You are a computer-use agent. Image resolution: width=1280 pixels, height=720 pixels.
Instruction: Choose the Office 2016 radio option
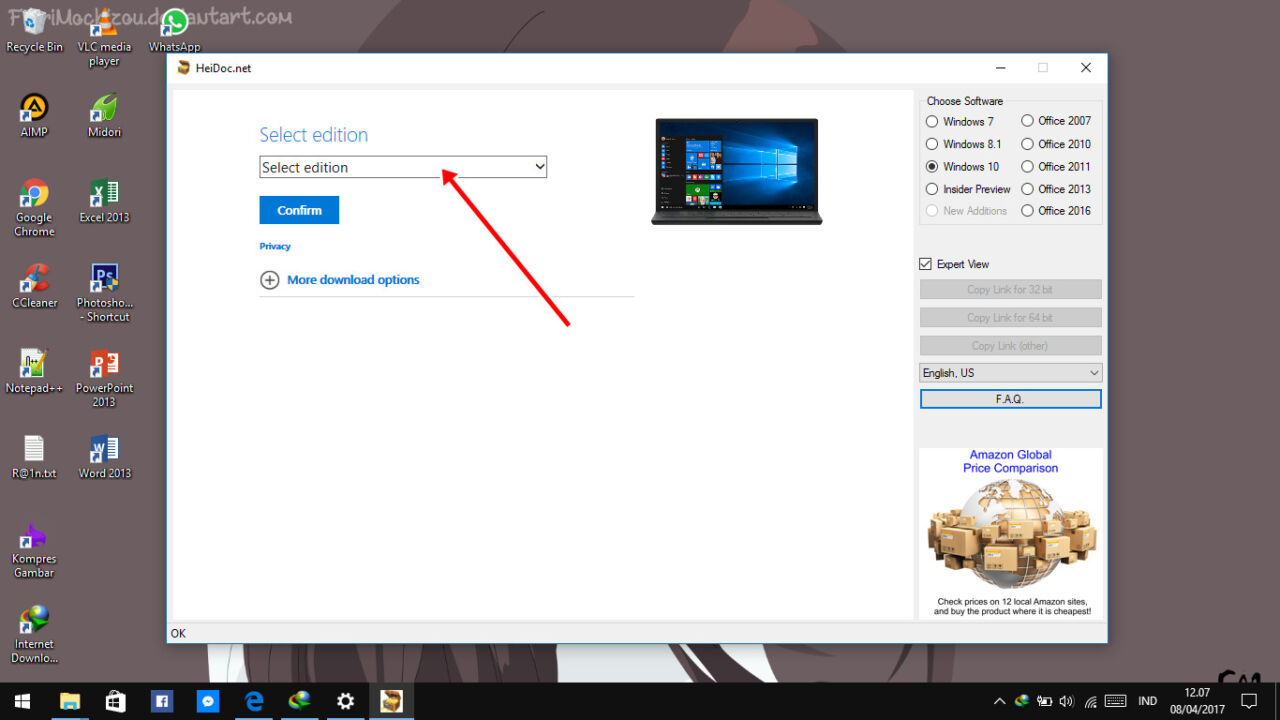tap(1027, 211)
